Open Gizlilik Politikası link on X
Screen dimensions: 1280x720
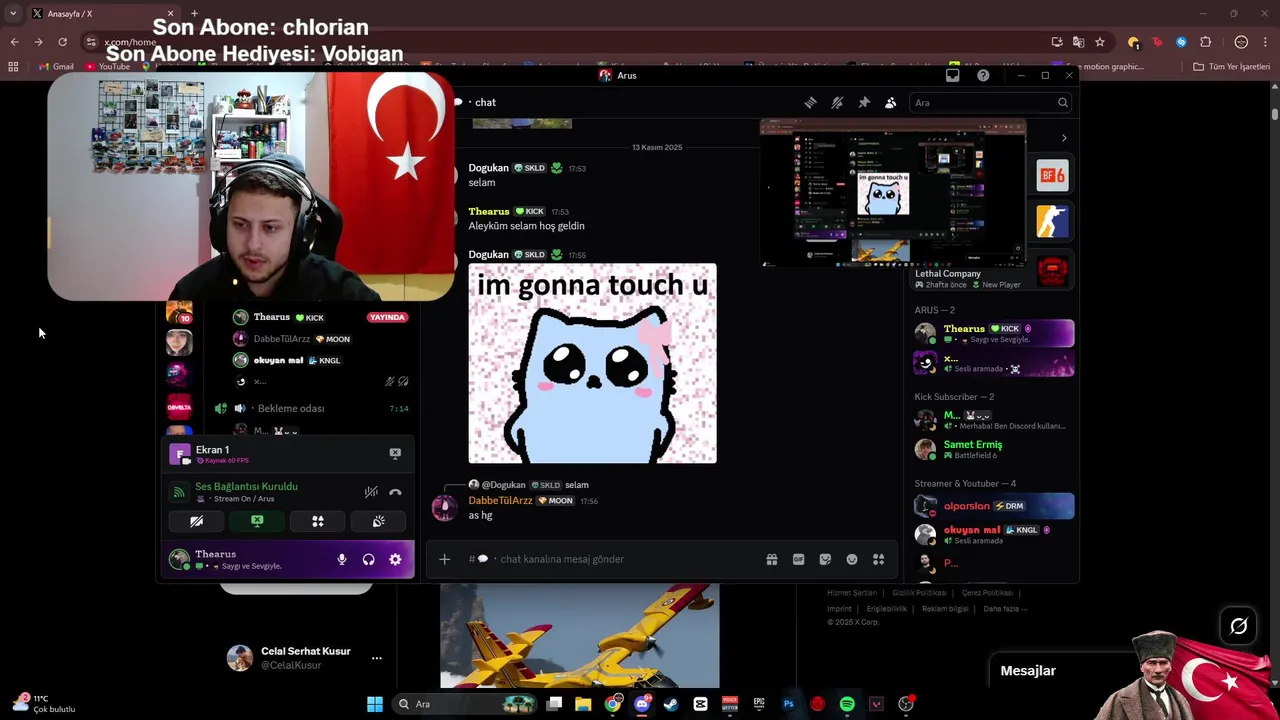(x=919, y=593)
